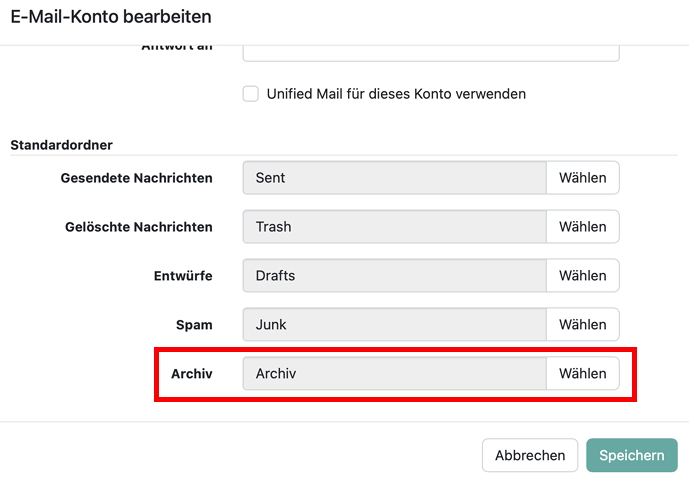
Task: Open folder picker for Spam via Wählen
Action: 582,324
